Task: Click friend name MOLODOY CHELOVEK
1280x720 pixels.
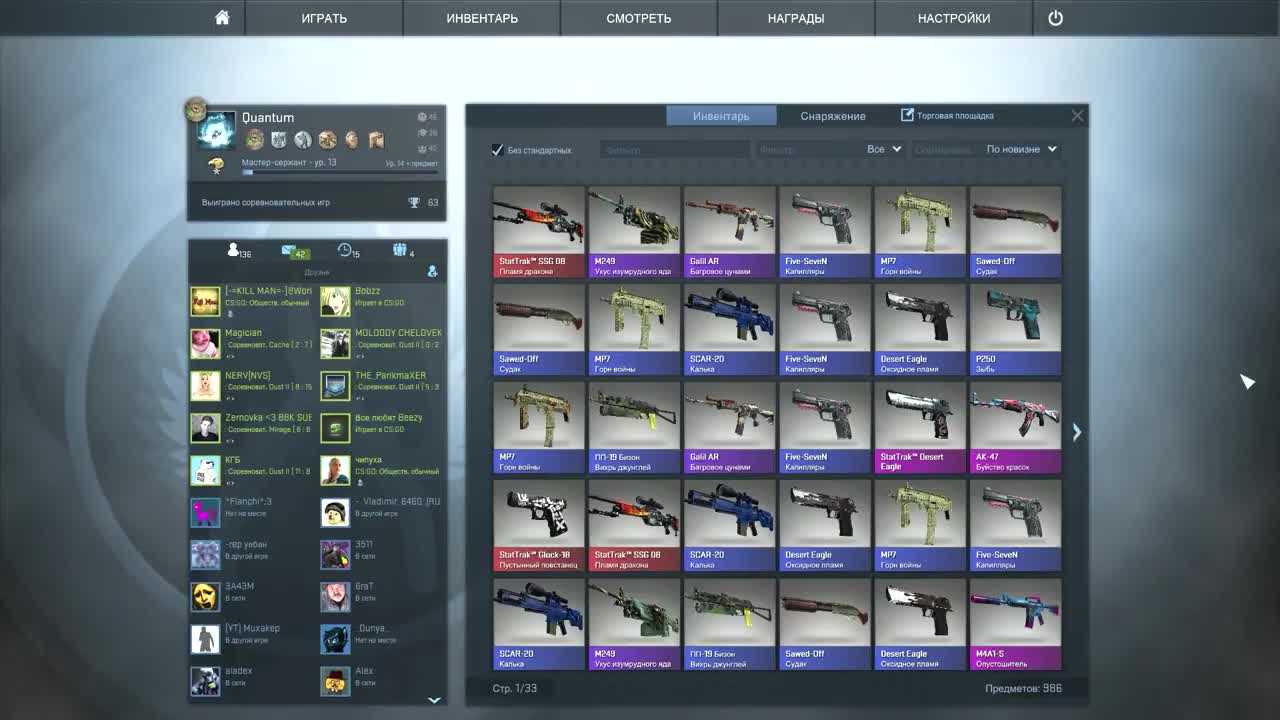Action: point(398,333)
